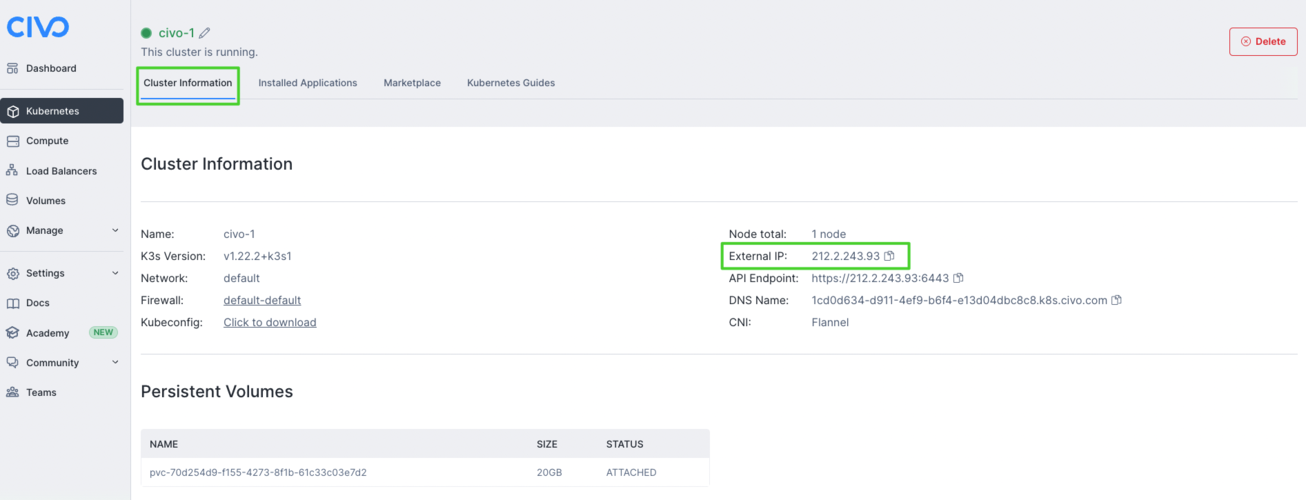Click the NAME column header

click(164, 444)
